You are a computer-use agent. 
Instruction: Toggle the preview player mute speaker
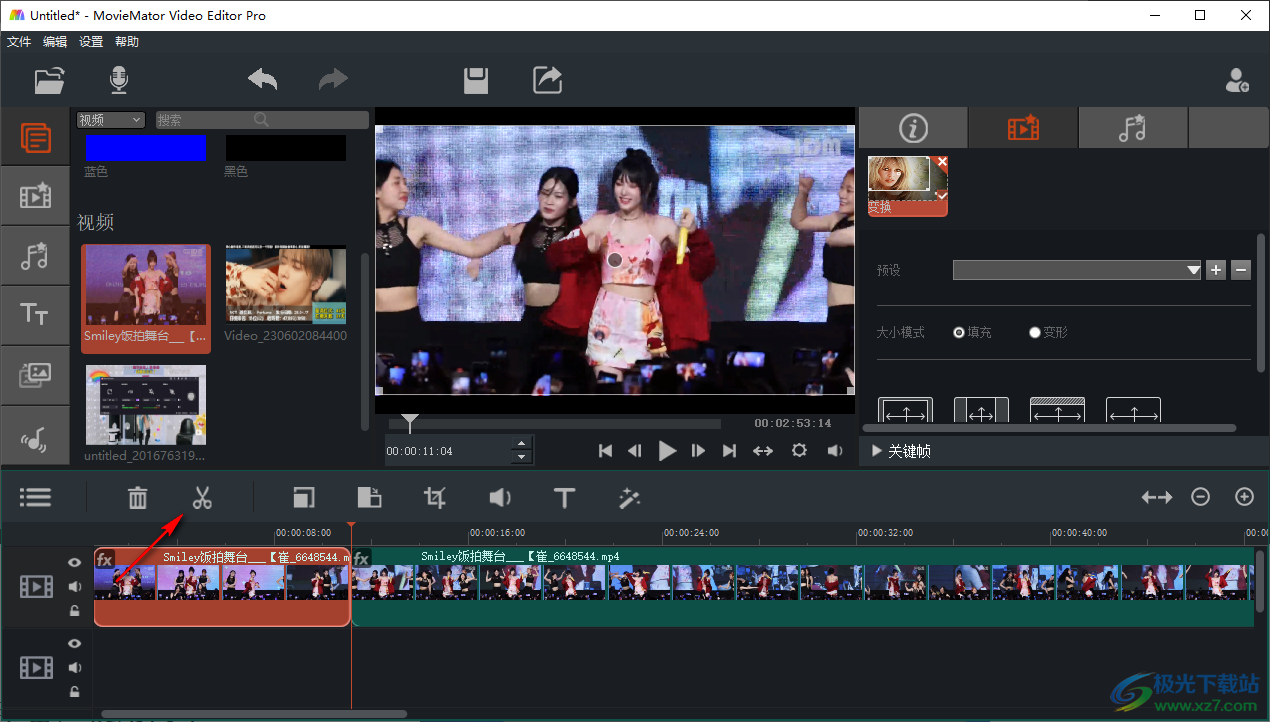tap(835, 451)
